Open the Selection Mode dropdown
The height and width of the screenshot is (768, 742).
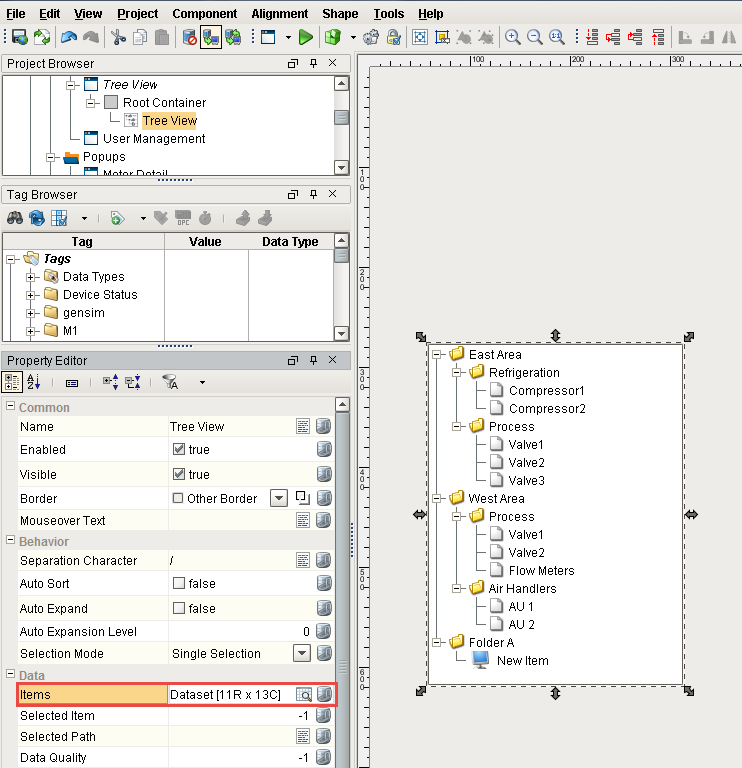tap(302, 653)
